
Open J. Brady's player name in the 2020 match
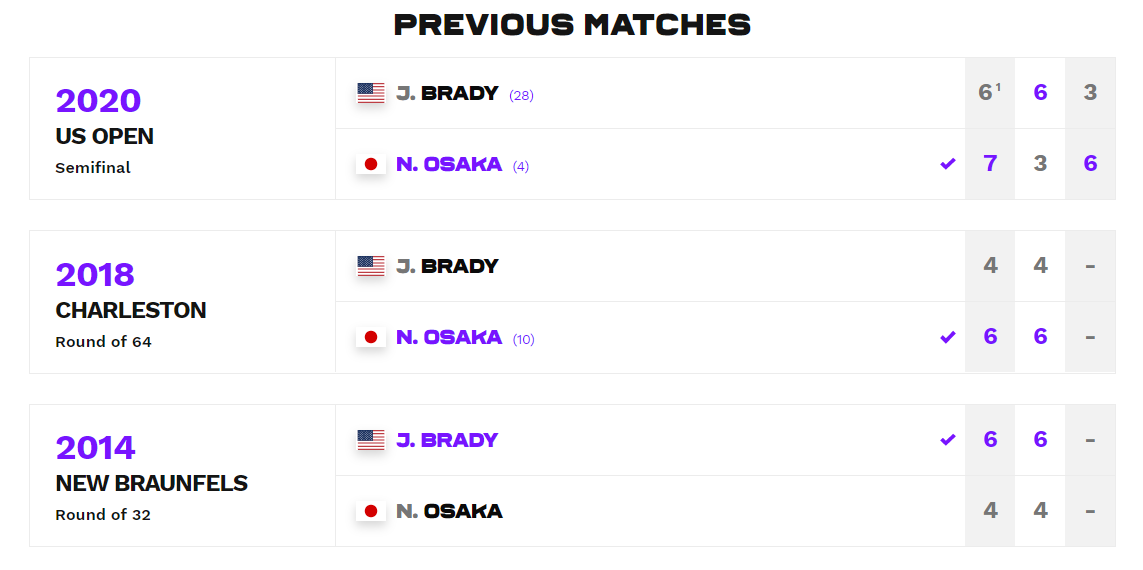tap(448, 93)
